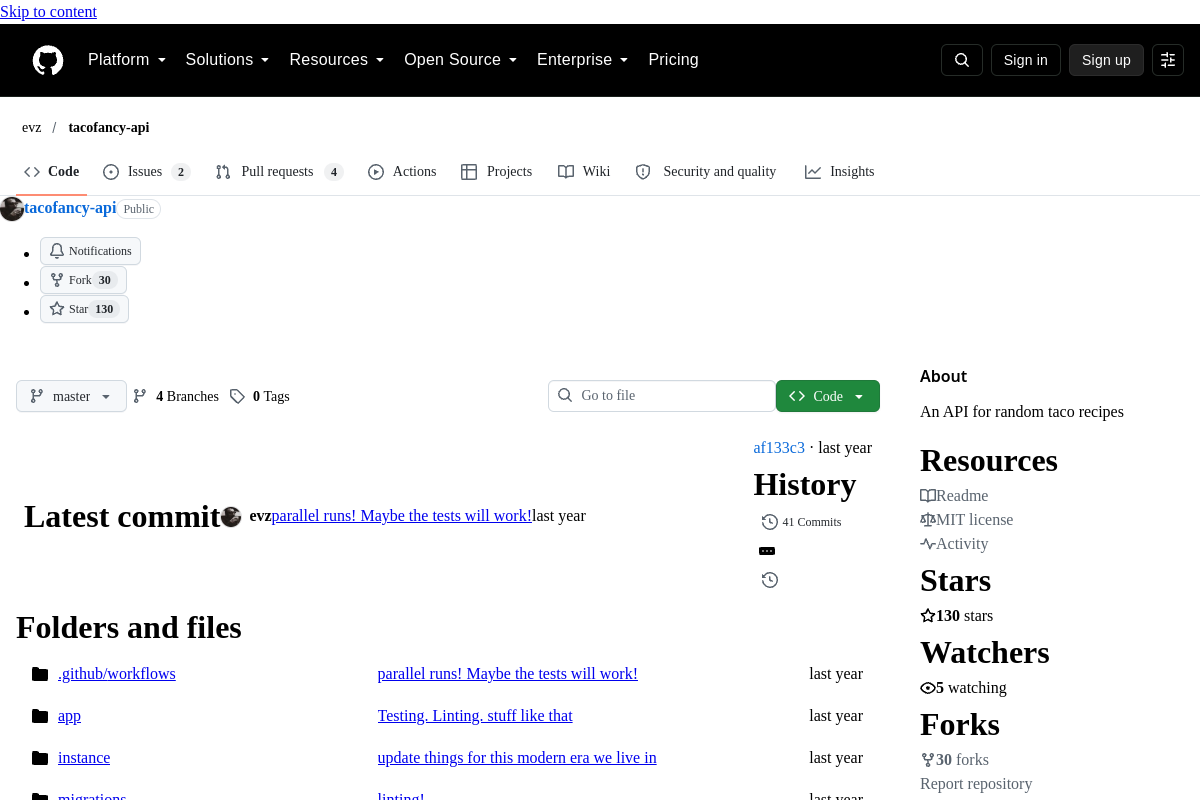Open the master branch selector
Screen dimensions: 1200x800
point(71,396)
